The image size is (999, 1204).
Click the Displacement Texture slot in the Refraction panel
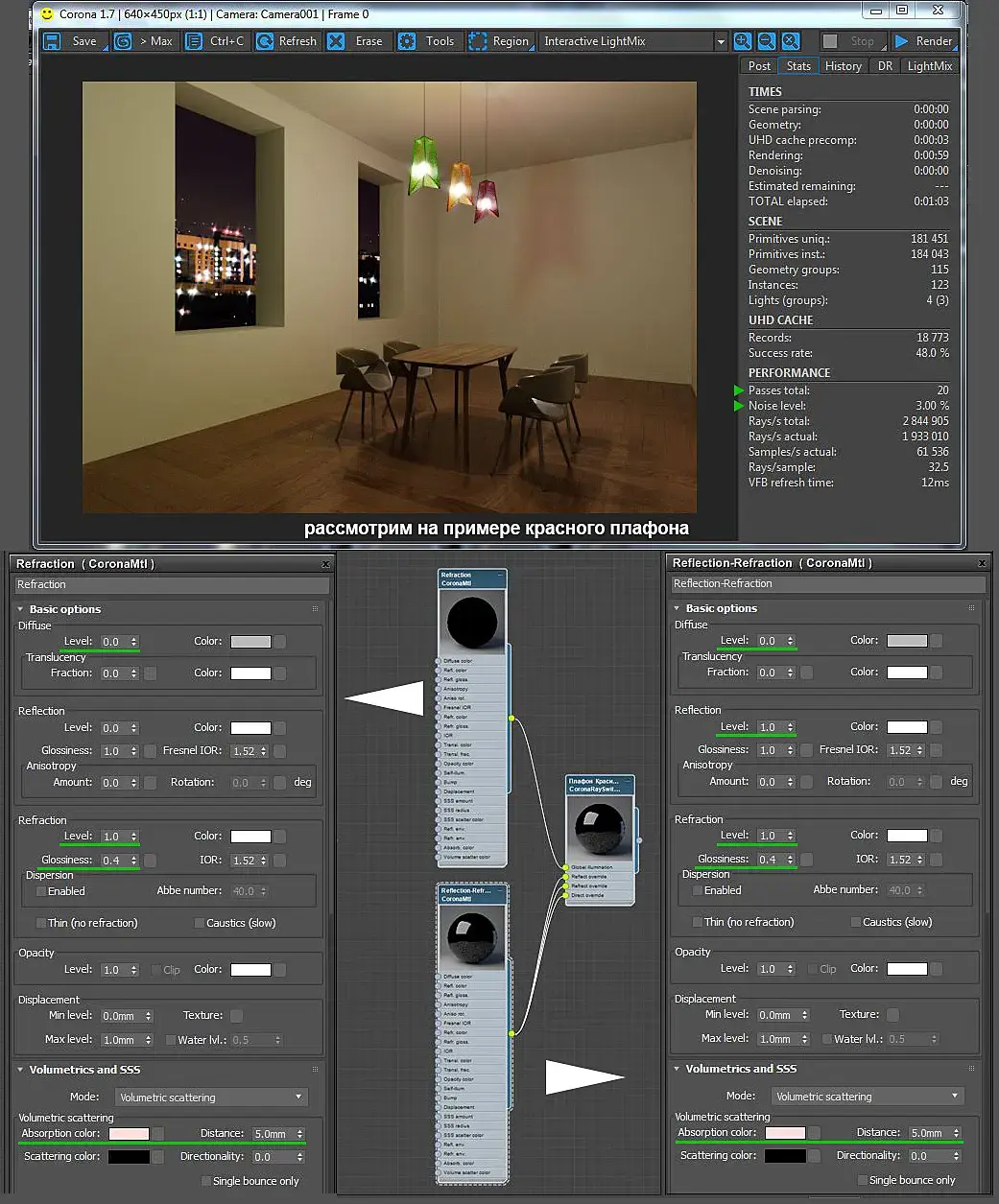pos(236,1016)
